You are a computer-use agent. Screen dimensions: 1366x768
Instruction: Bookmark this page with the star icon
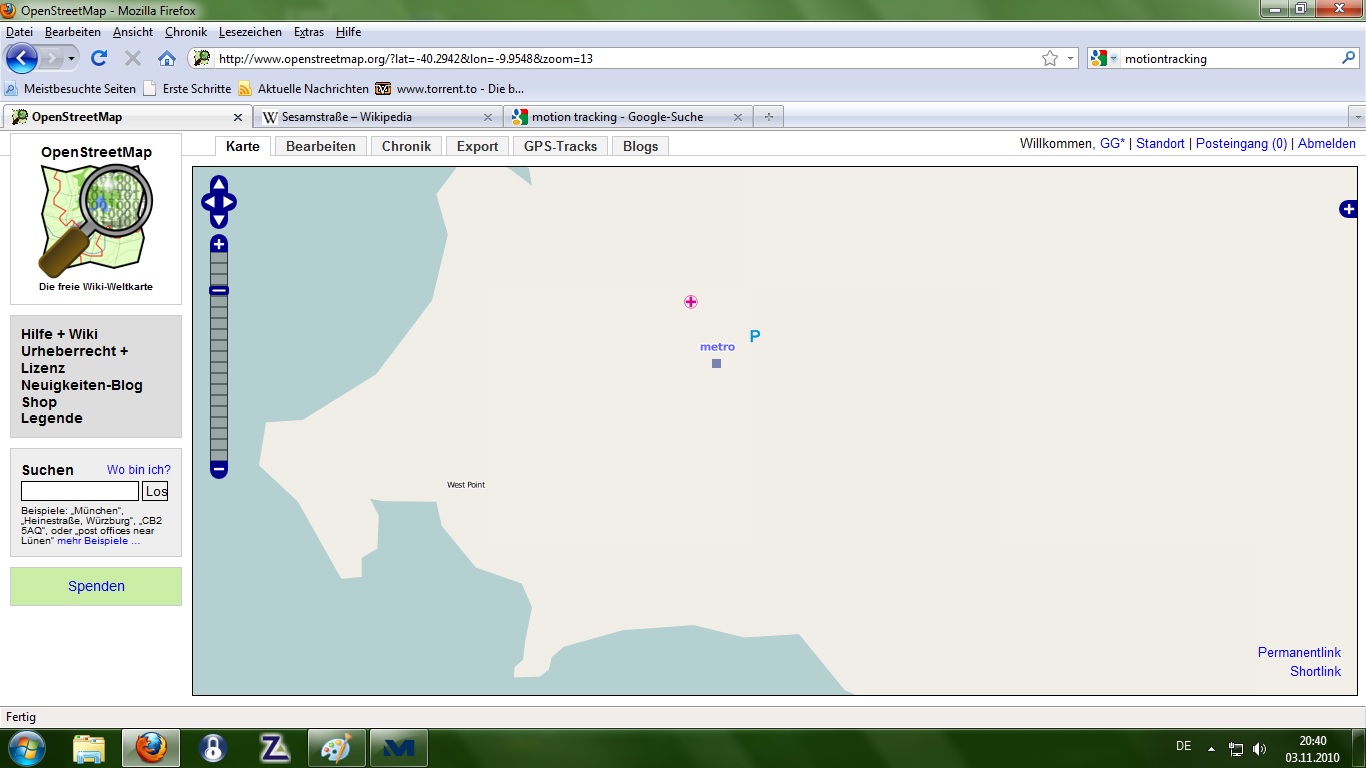1049,58
